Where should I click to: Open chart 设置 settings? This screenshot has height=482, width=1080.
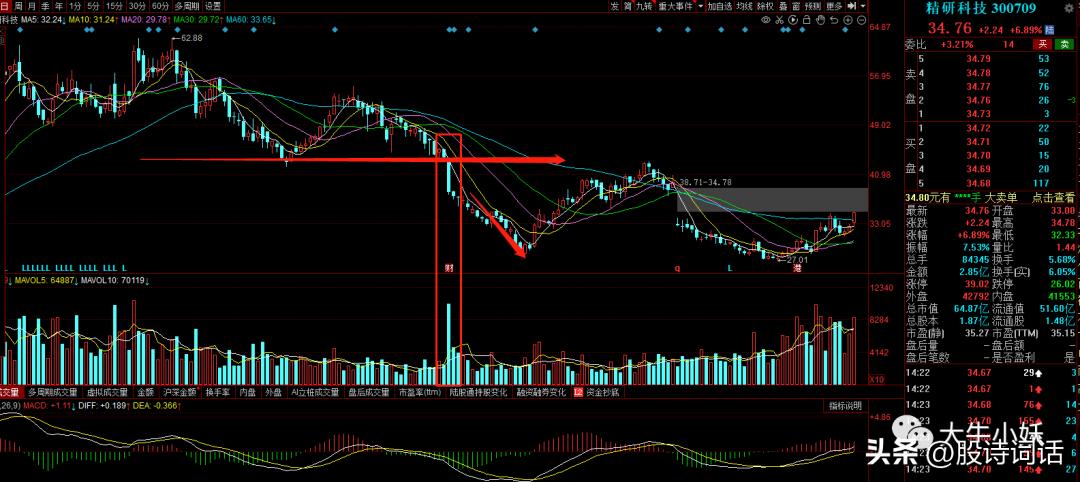(212, 6)
